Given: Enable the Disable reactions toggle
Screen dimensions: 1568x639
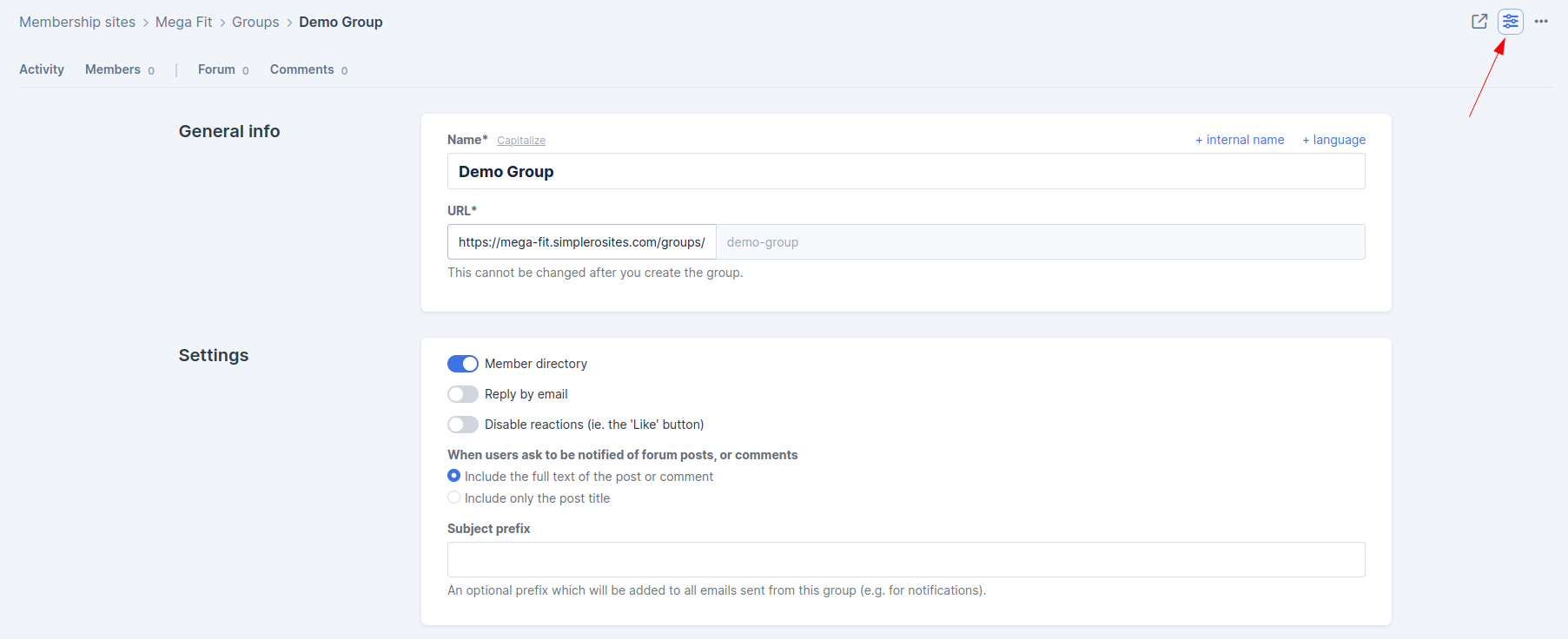Looking at the screenshot, I should click(x=463, y=425).
